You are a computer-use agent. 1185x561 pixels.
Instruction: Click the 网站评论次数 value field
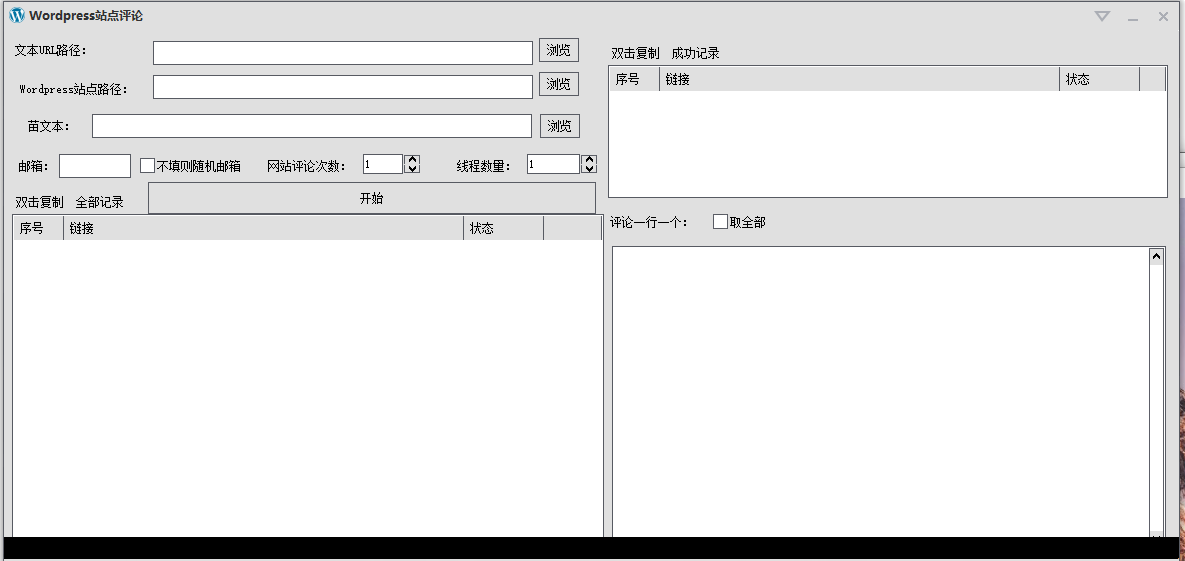(x=383, y=164)
